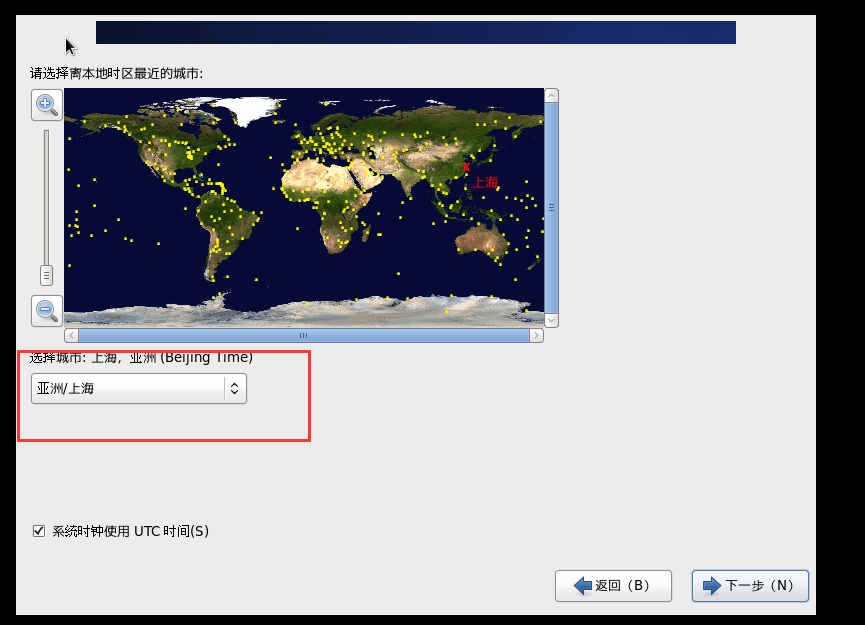Viewport: 865px width, 625px height.
Task: Click the 下一步 button
Action: pos(749,586)
